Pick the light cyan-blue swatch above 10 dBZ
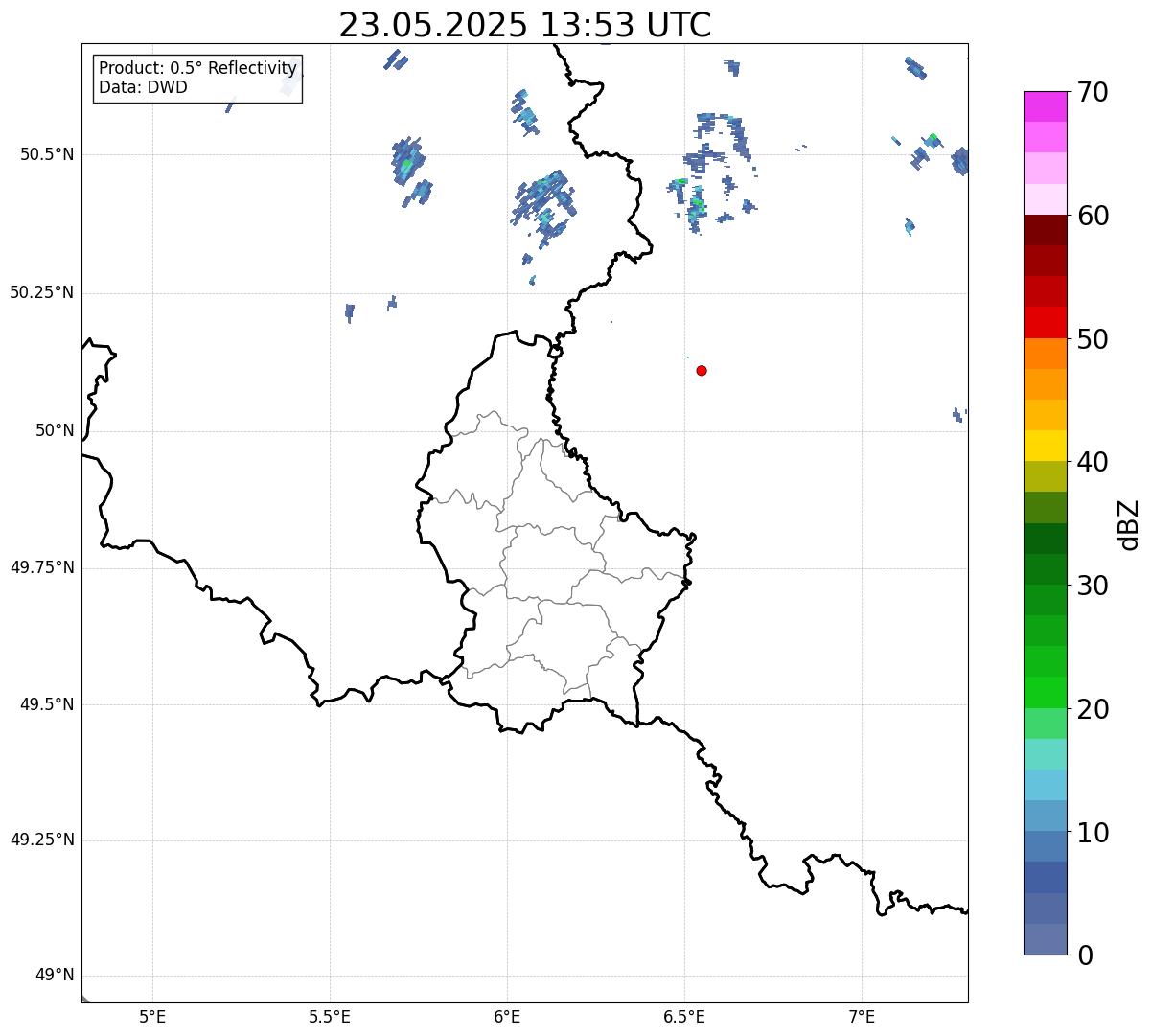This screenshot has width=1152, height=1036. (x=1046, y=785)
